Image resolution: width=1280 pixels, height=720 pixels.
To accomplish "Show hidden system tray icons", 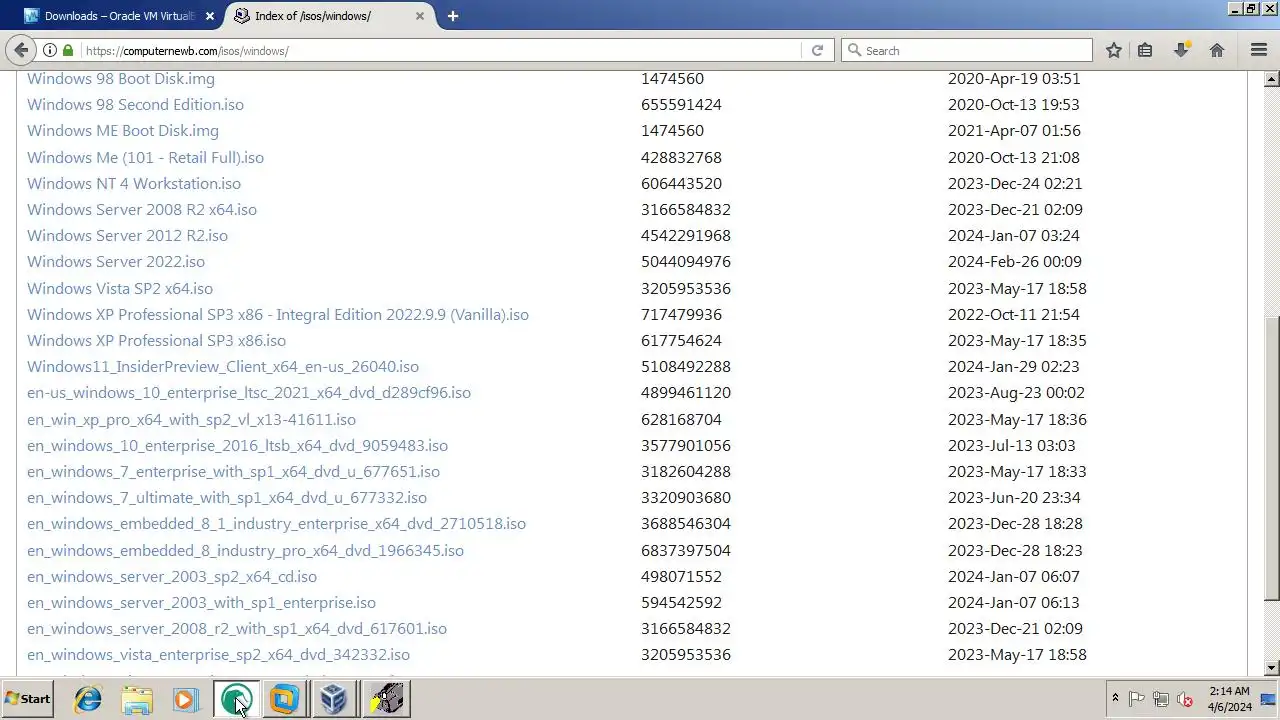I will 1115,699.
